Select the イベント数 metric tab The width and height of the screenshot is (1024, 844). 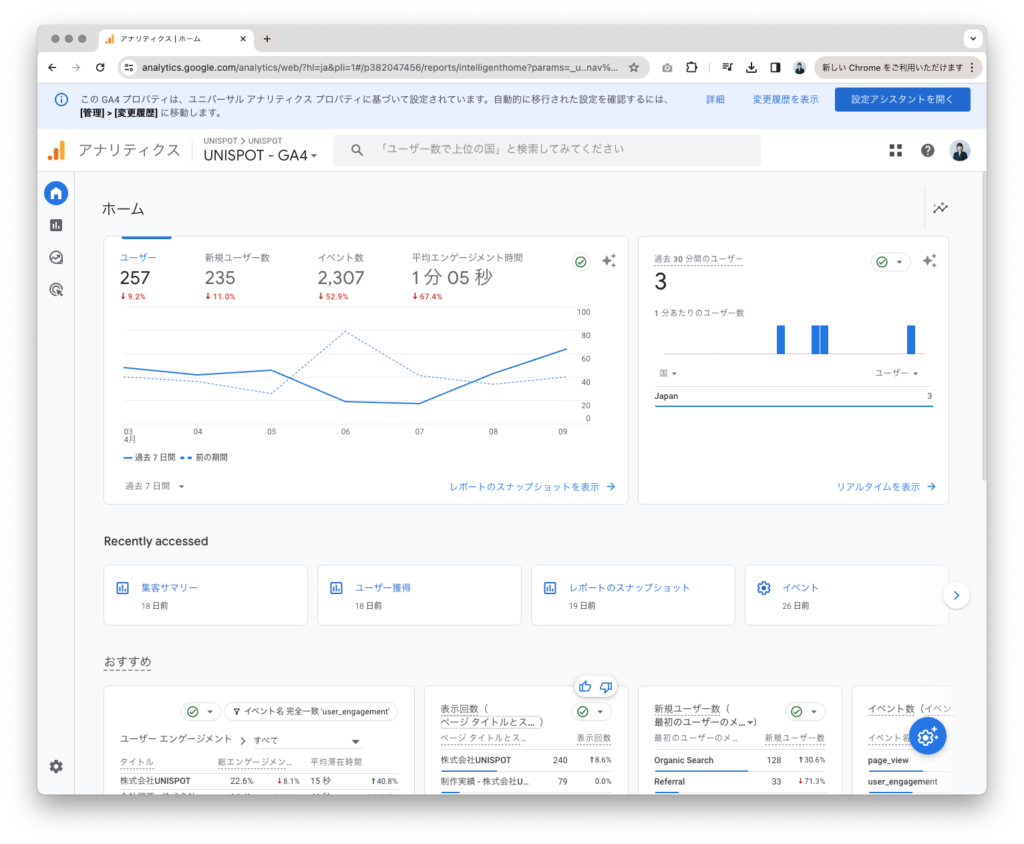[x=341, y=277]
